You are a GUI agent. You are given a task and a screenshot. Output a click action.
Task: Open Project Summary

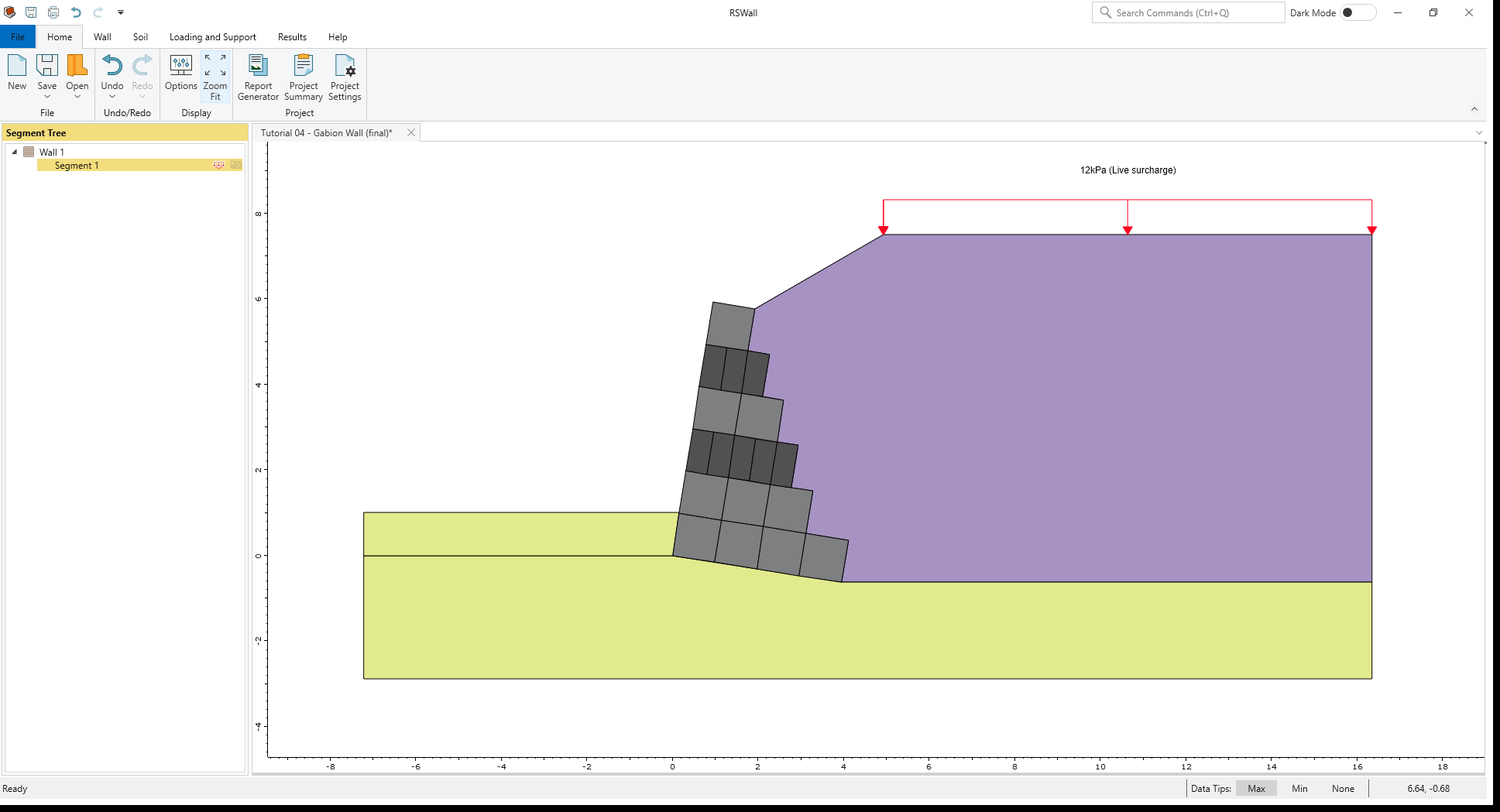(x=304, y=77)
